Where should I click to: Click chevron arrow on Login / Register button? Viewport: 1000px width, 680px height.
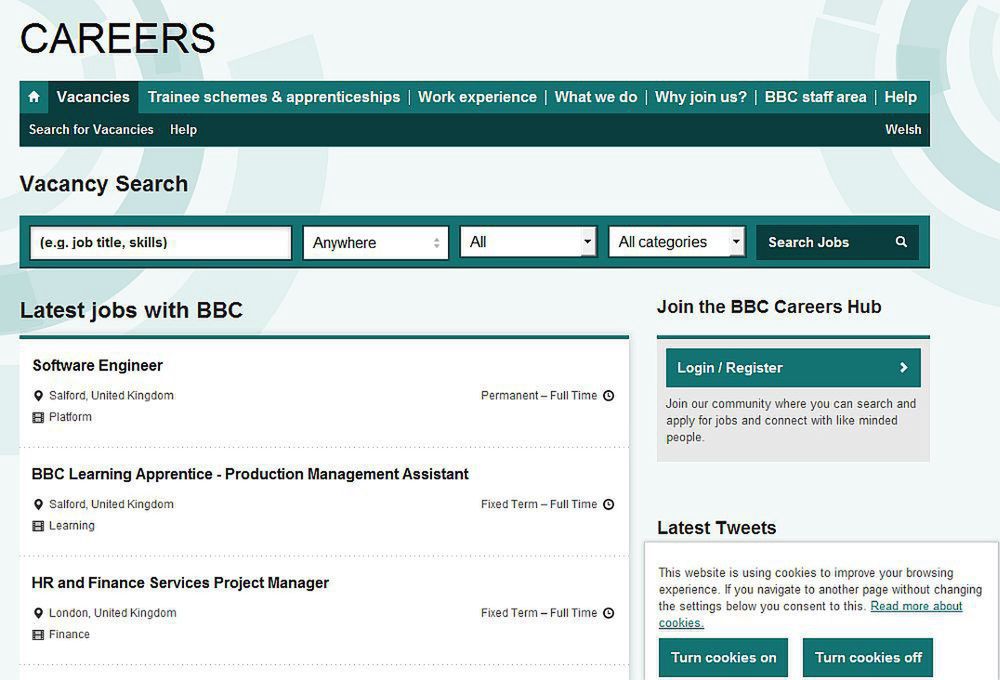pos(904,367)
